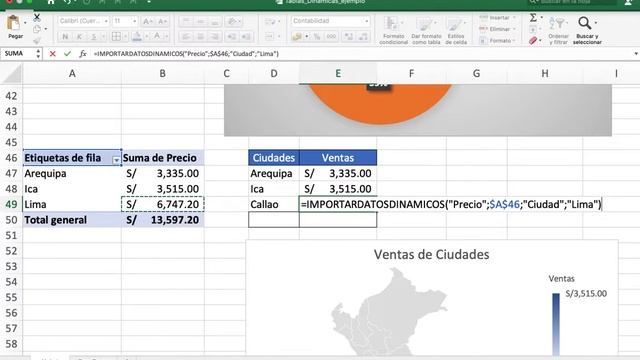Open Dar formato como tabla gallery

coord(426,30)
